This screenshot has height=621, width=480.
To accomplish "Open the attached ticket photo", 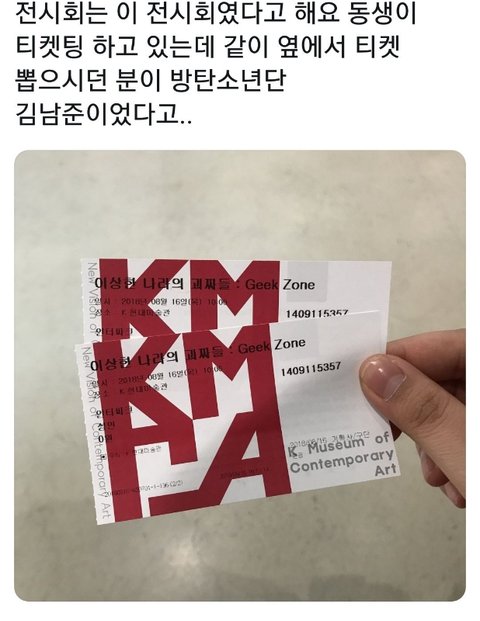I will click(x=240, y=375).
